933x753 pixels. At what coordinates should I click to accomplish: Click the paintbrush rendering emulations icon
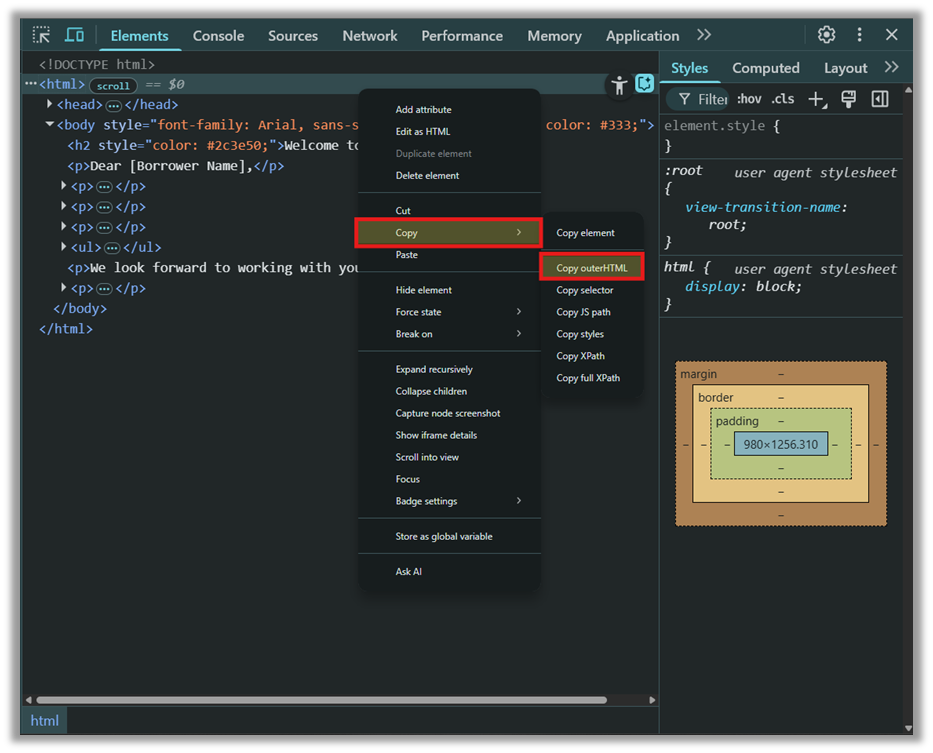(x=849, y=99)
